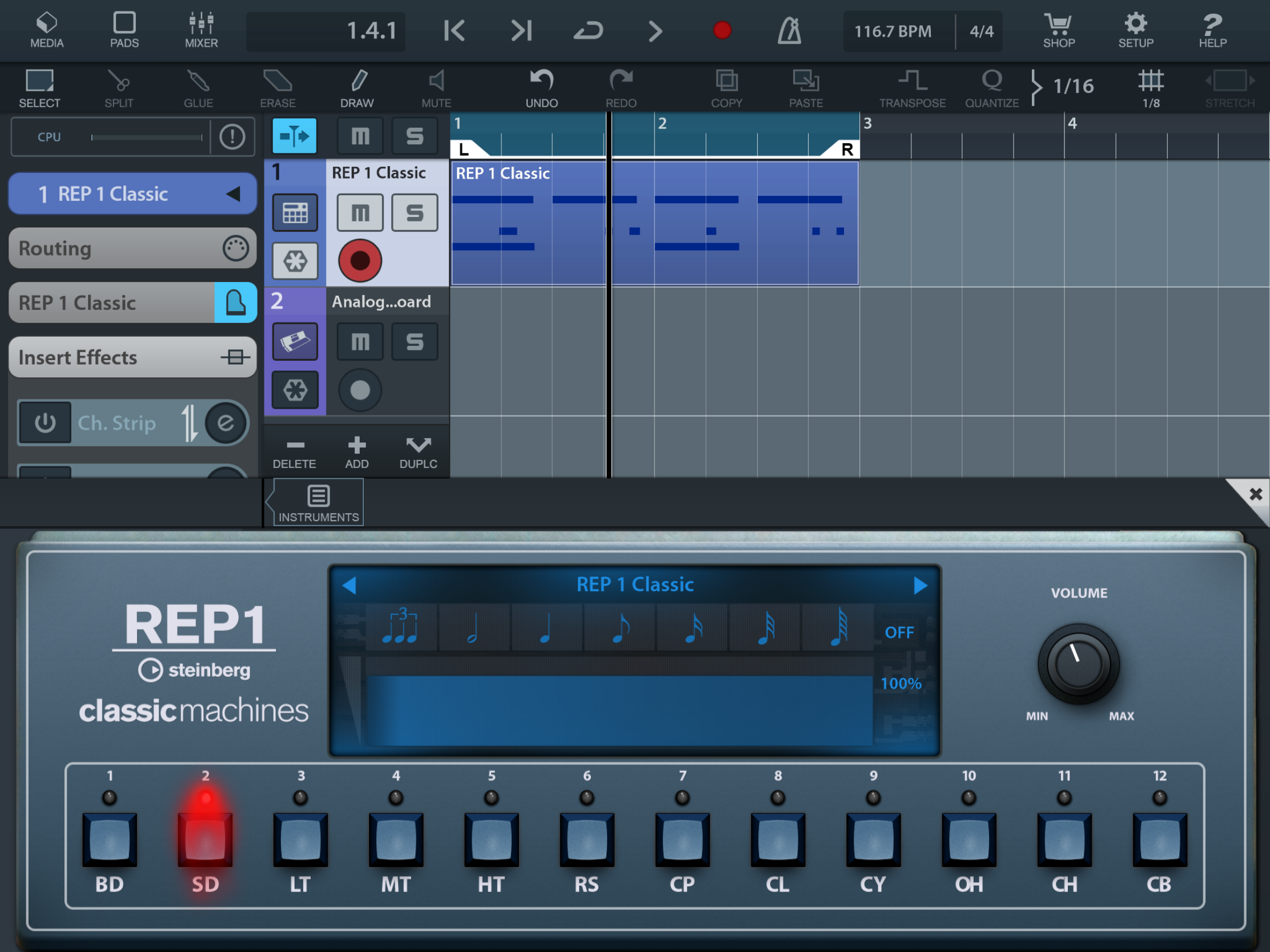Choose the MUTE tool
The width and height of the screenshot is (1270, 952).
436,88
